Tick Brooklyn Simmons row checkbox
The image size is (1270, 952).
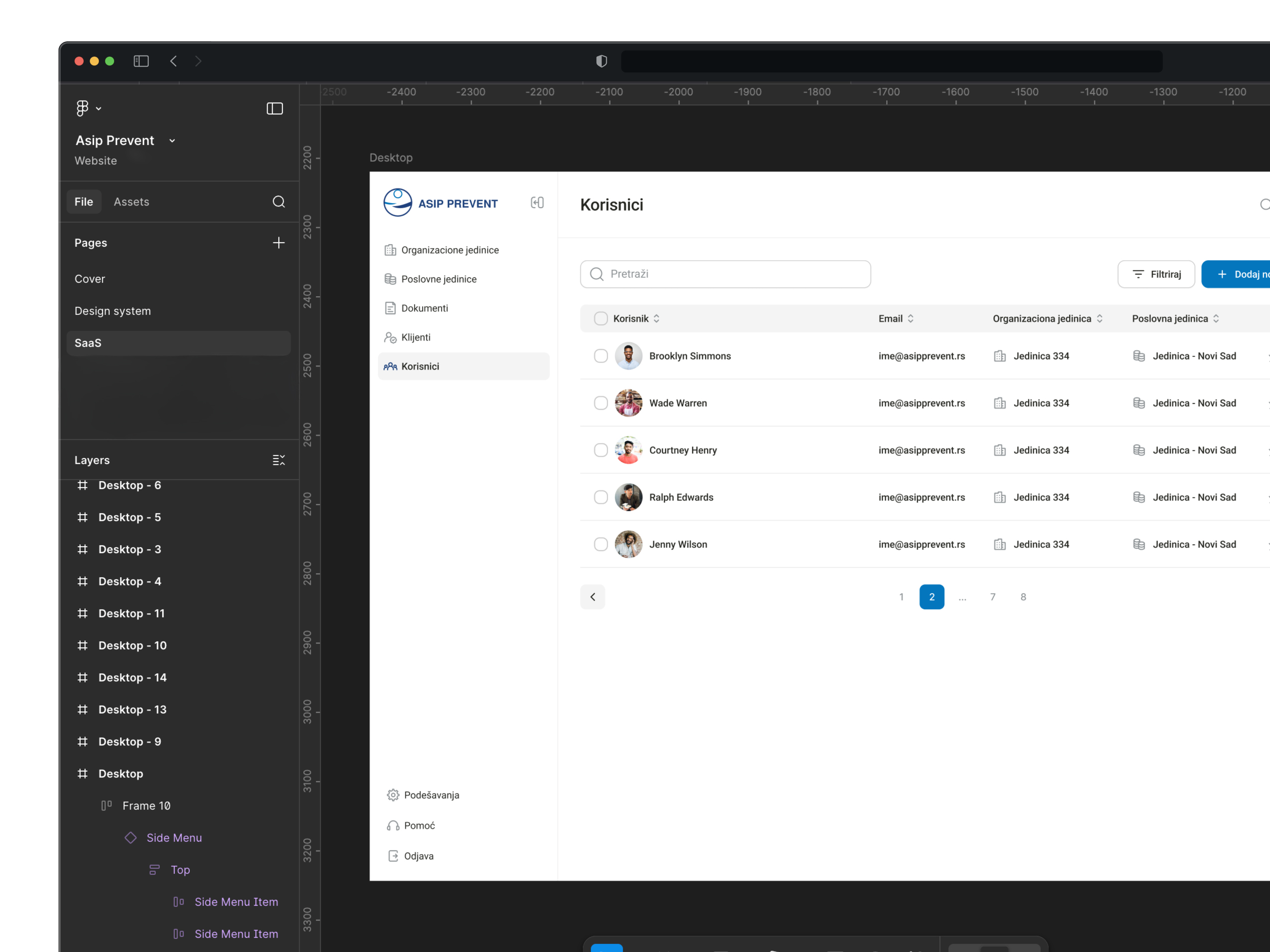coord(601,356)
